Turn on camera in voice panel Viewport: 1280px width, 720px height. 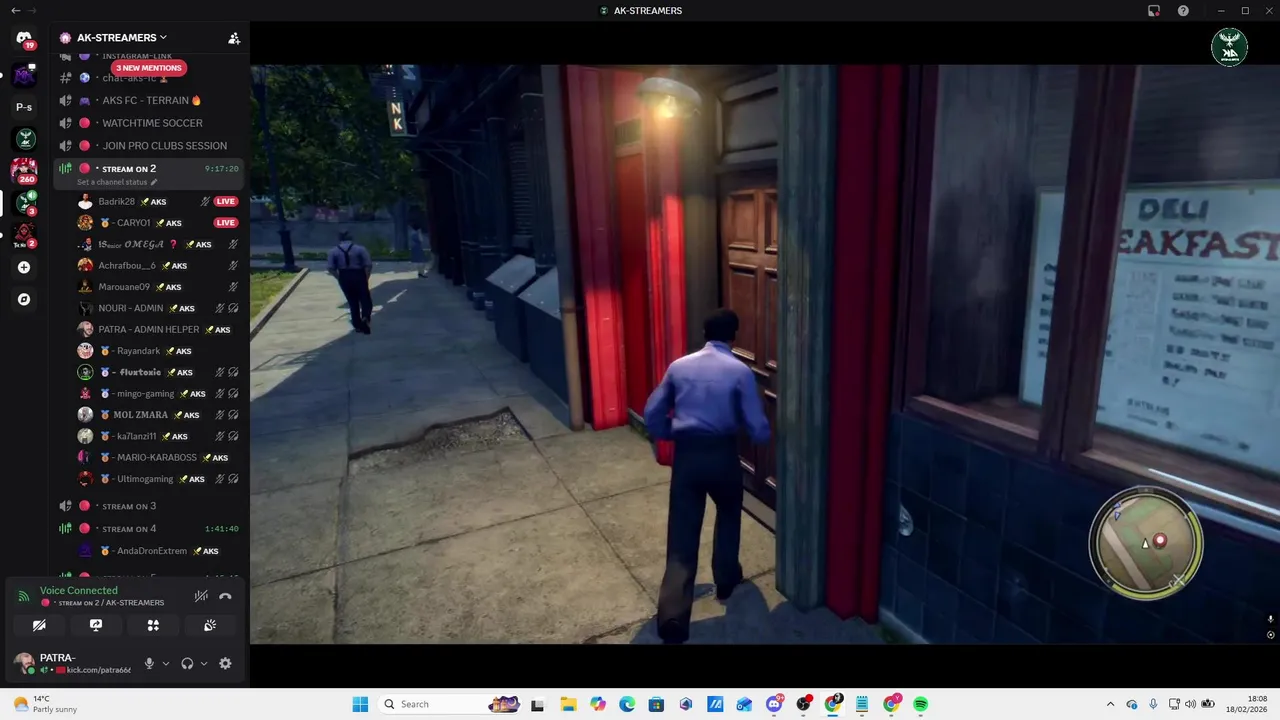pos(39,625)
